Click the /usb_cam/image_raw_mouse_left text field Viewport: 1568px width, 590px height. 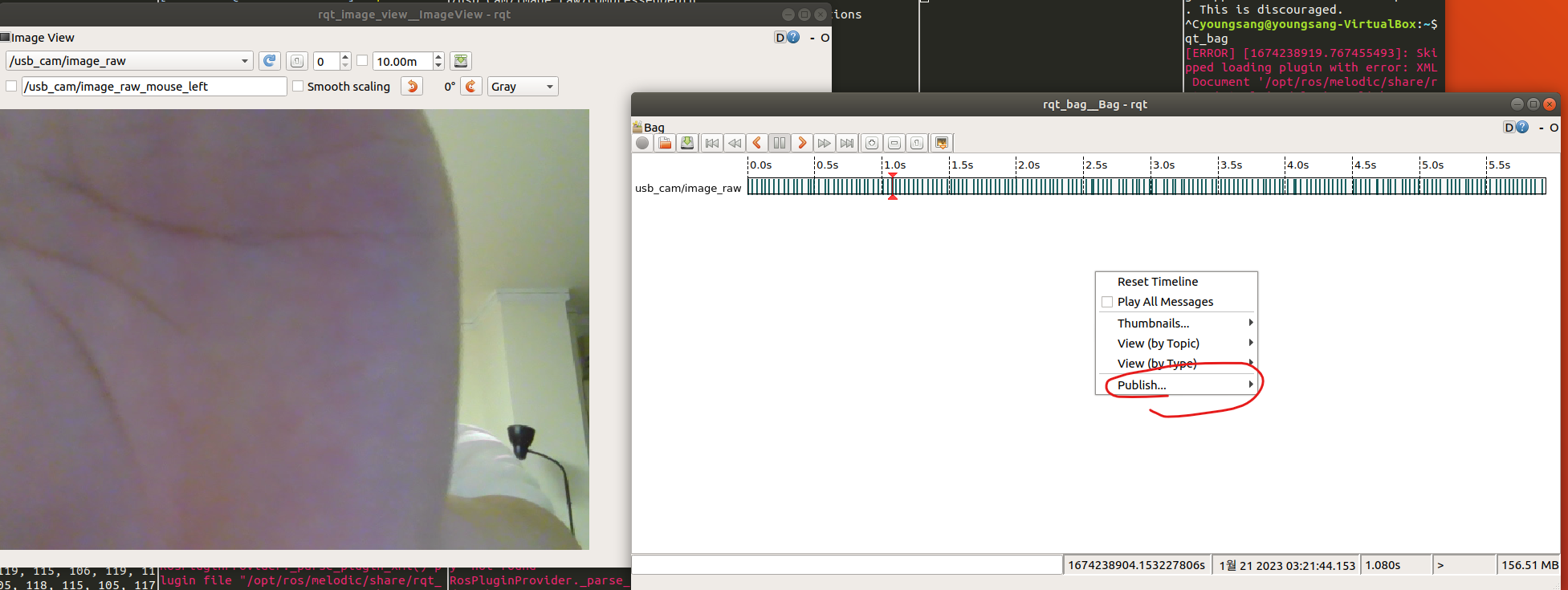(154, 86)
